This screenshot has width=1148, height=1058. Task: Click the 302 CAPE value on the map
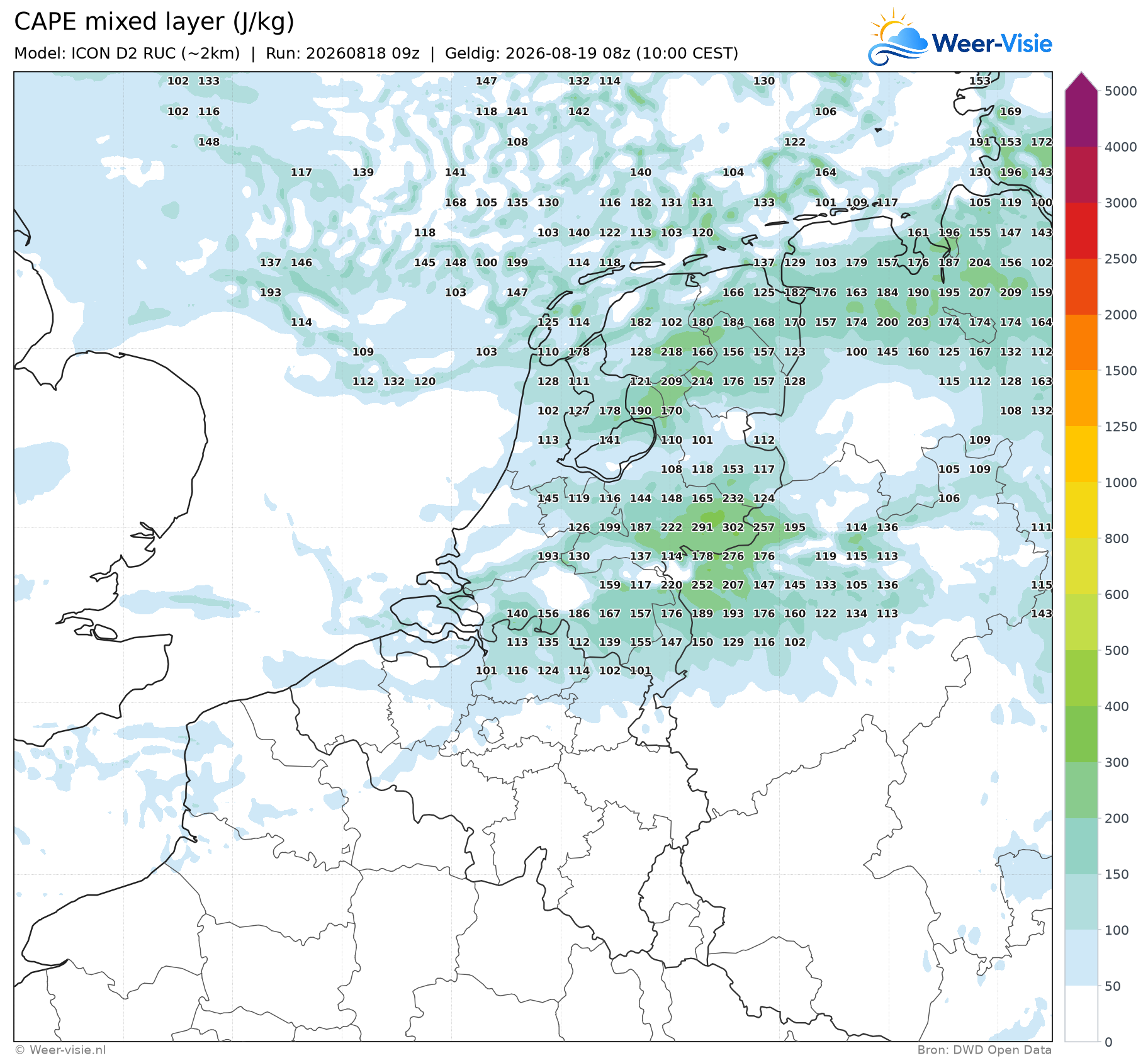point(733,527)
